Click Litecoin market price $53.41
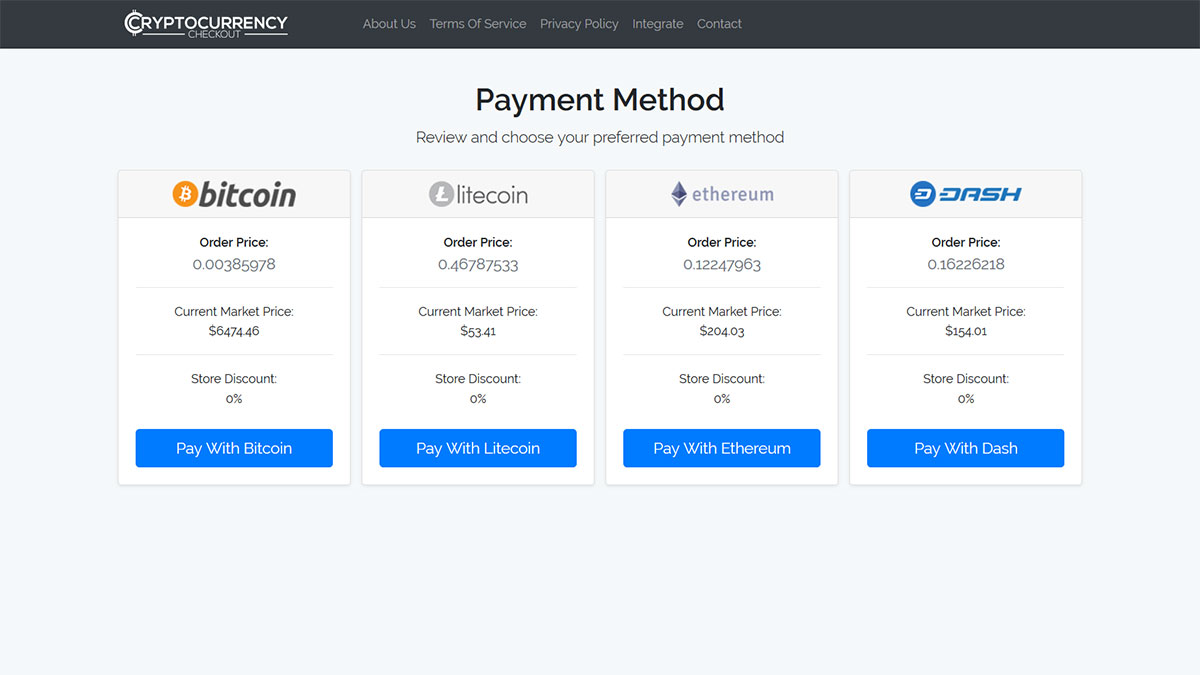The height and width of the screenshot is (675, 1200). (478, 331)
